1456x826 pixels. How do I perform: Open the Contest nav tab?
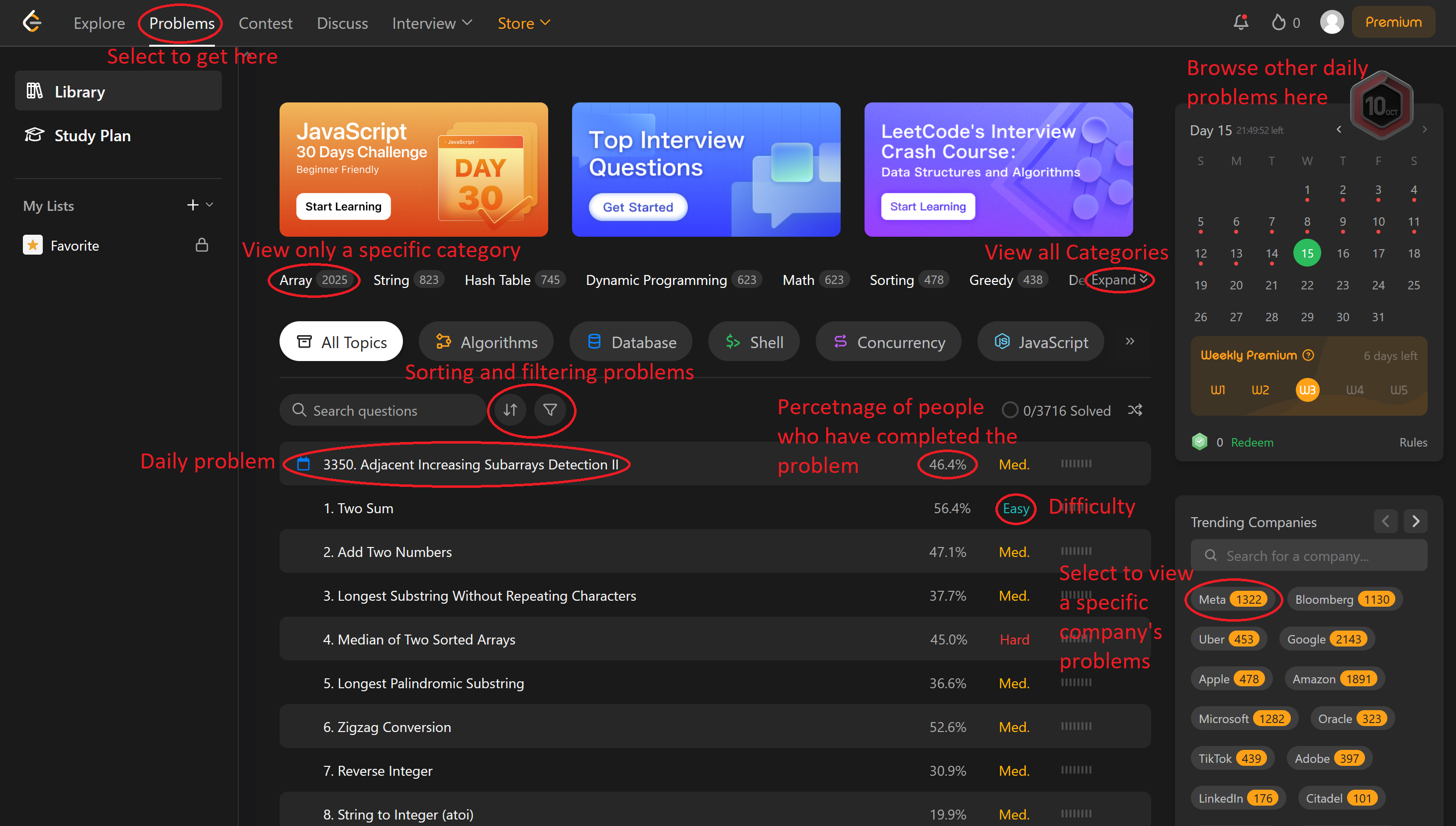click(266, 23)
